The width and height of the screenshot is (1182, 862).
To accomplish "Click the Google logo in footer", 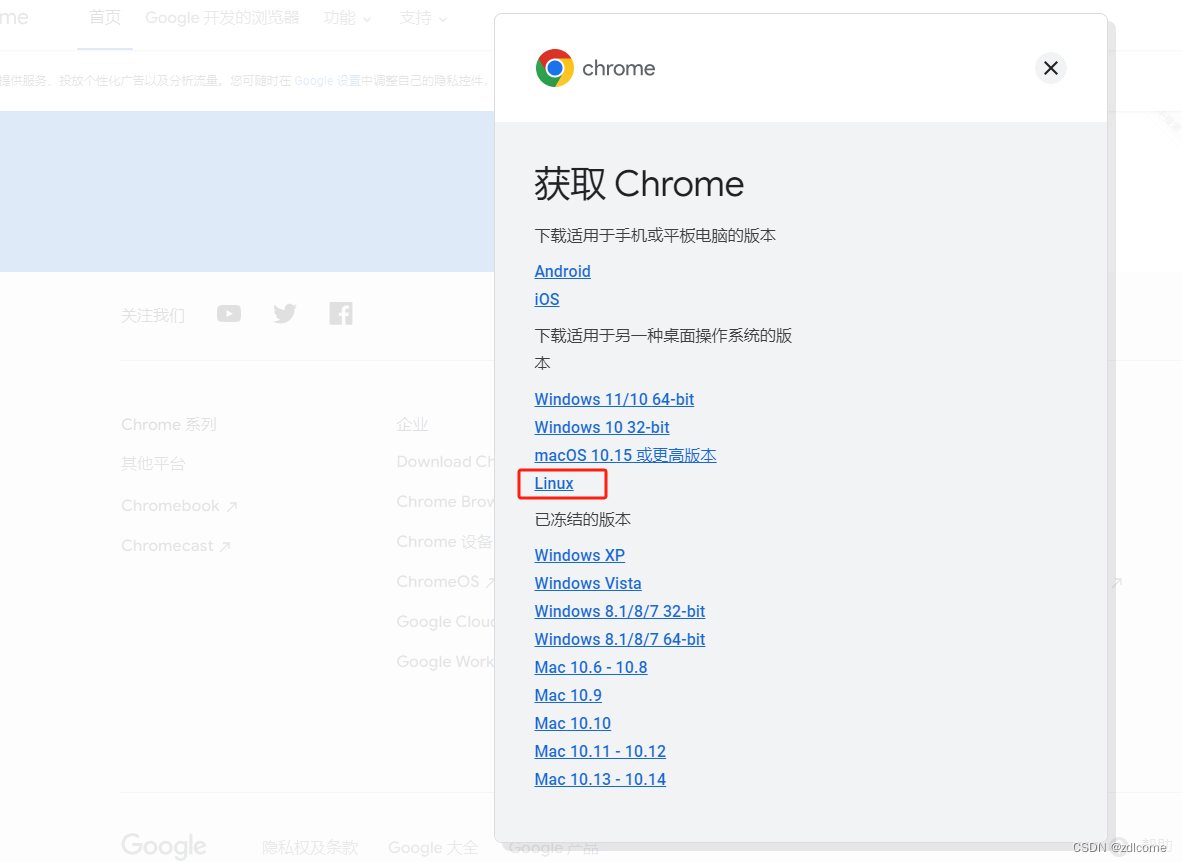I will point(164,846).
